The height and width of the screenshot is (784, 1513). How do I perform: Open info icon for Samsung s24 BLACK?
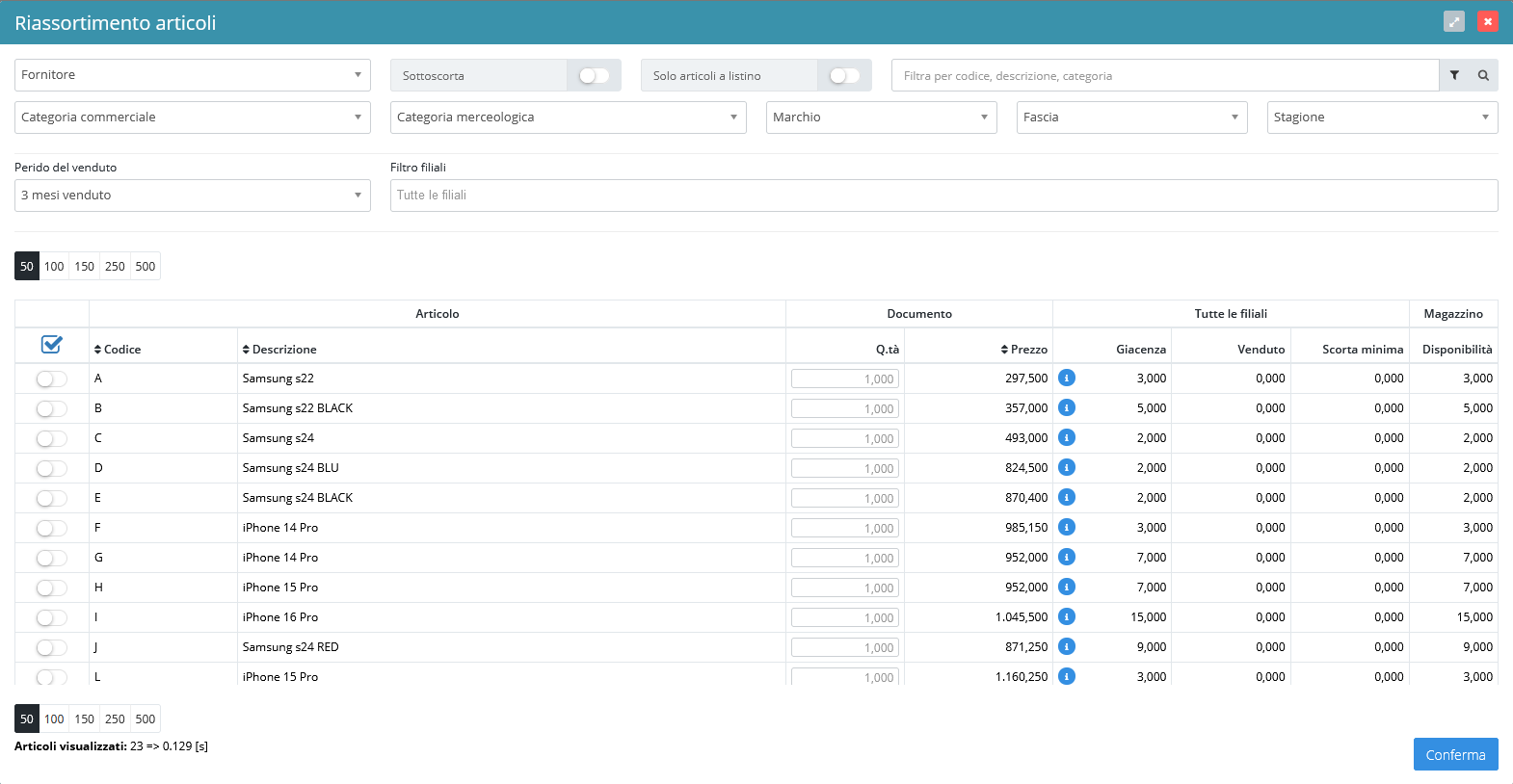point(1067,497)
